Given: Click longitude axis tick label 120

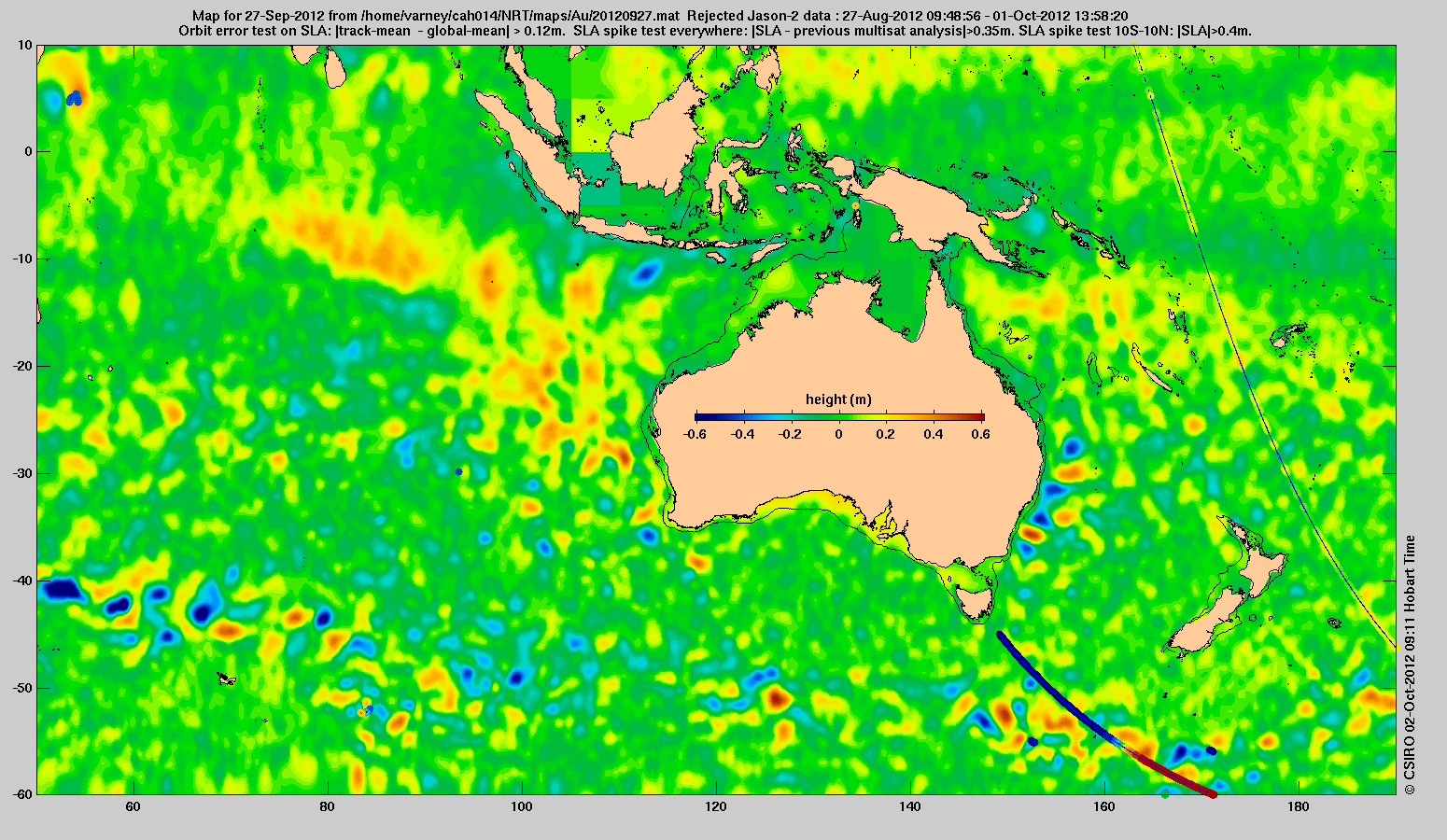Looking at the screenshot, I should (x=716, y=806).
